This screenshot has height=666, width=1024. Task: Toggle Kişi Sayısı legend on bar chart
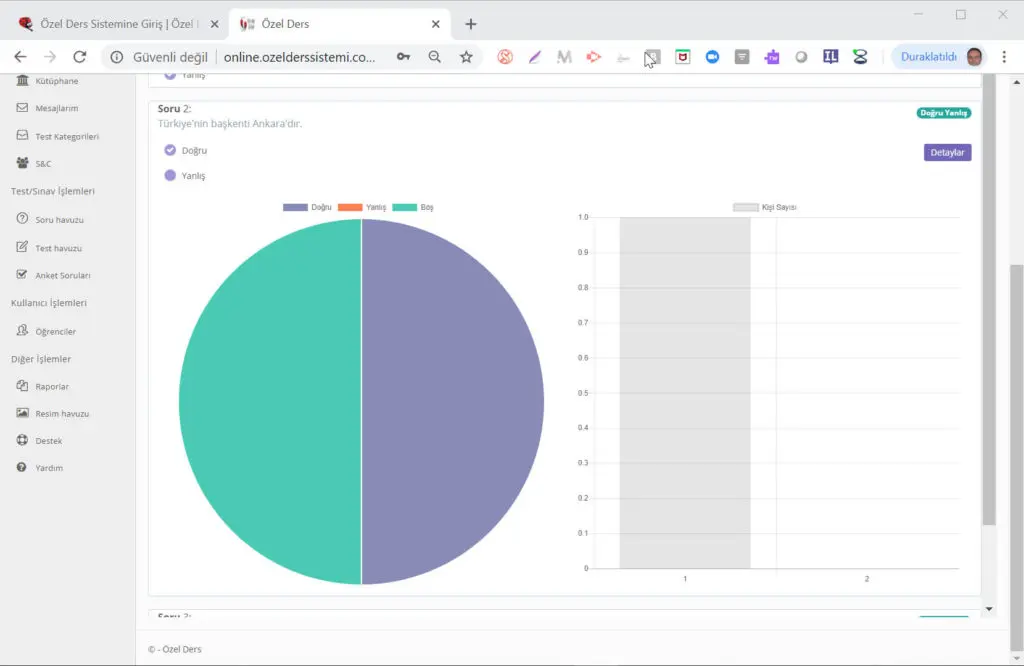pos(764,207)
